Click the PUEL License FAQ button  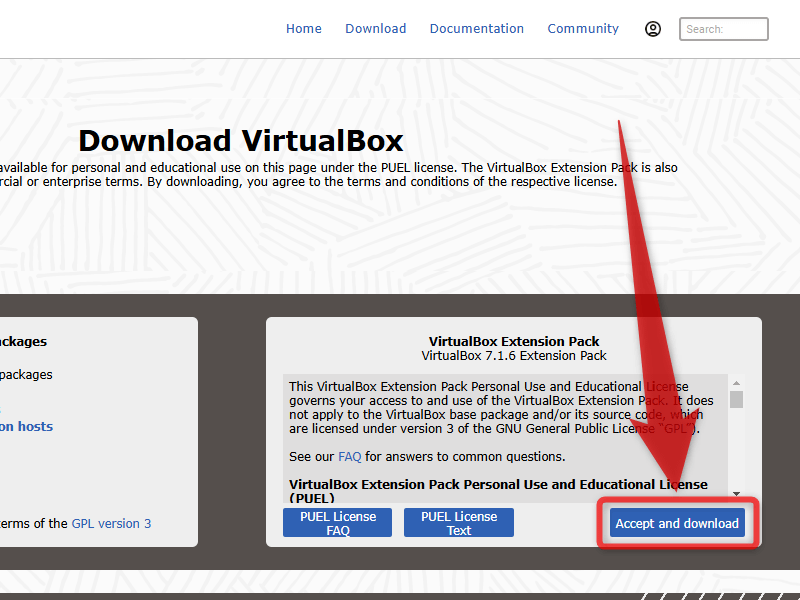[337, 522]
